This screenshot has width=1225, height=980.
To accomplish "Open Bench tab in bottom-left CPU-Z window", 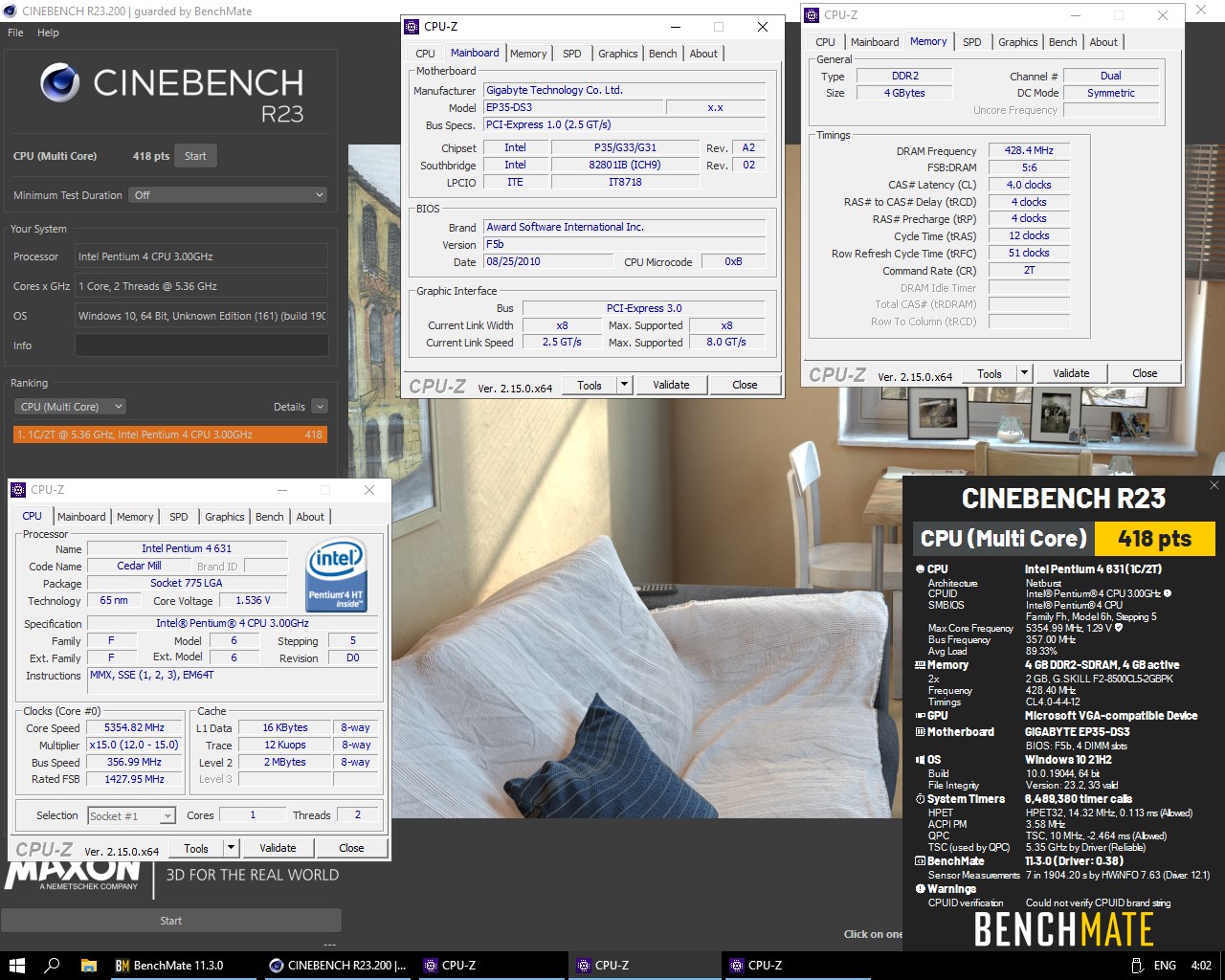I will [270, 517].
